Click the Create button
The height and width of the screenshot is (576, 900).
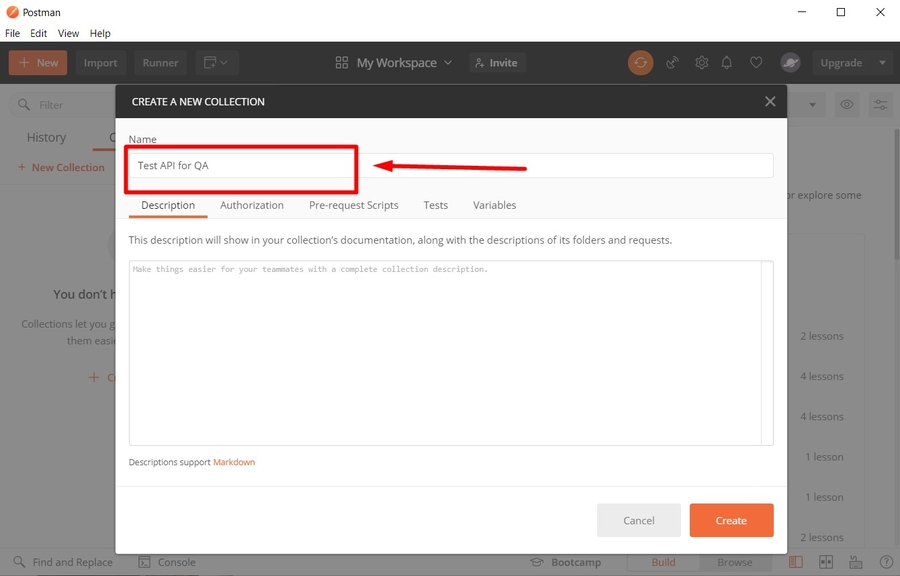point(731,520)
